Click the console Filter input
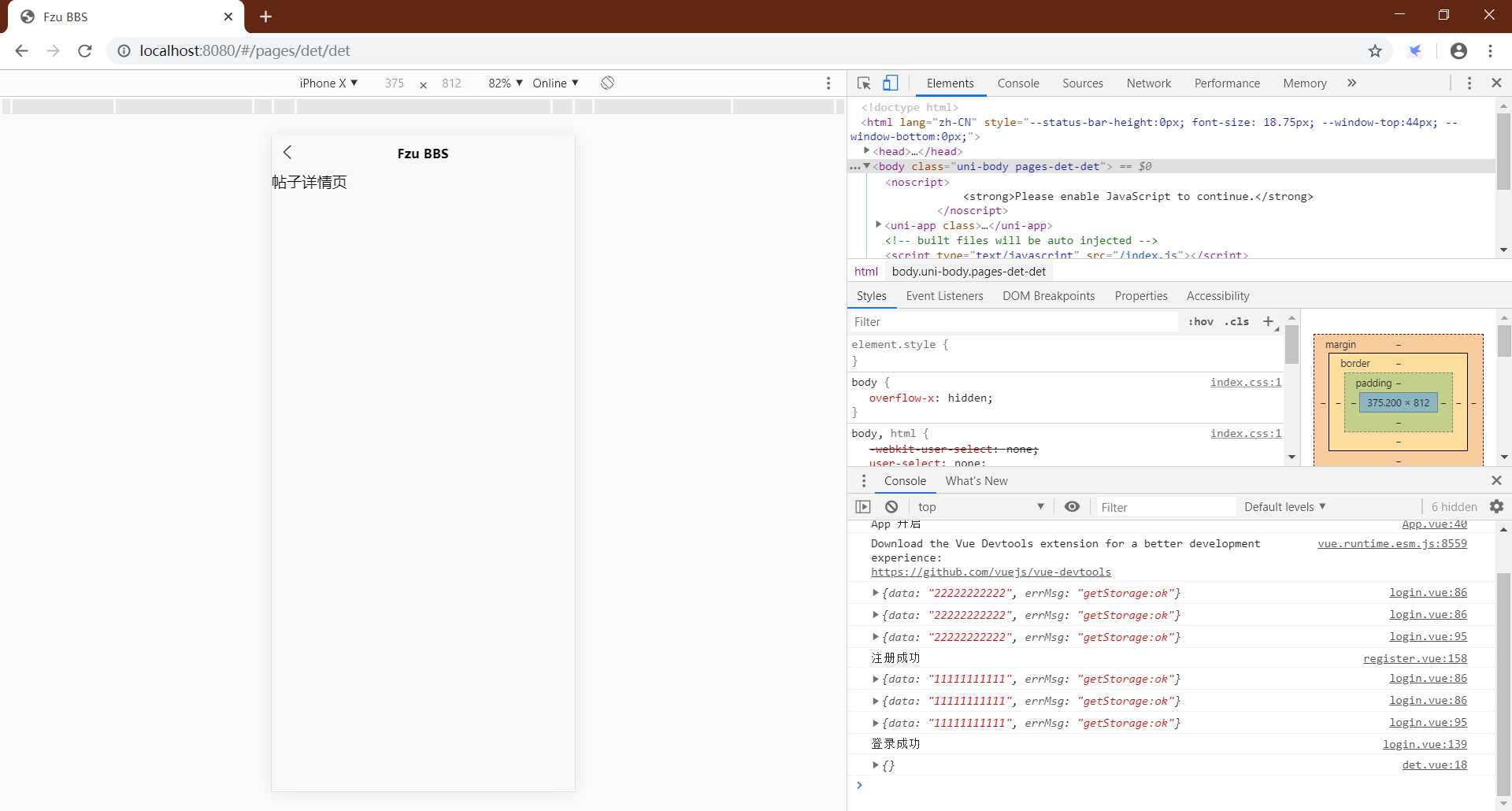 tap(1166, 507)
